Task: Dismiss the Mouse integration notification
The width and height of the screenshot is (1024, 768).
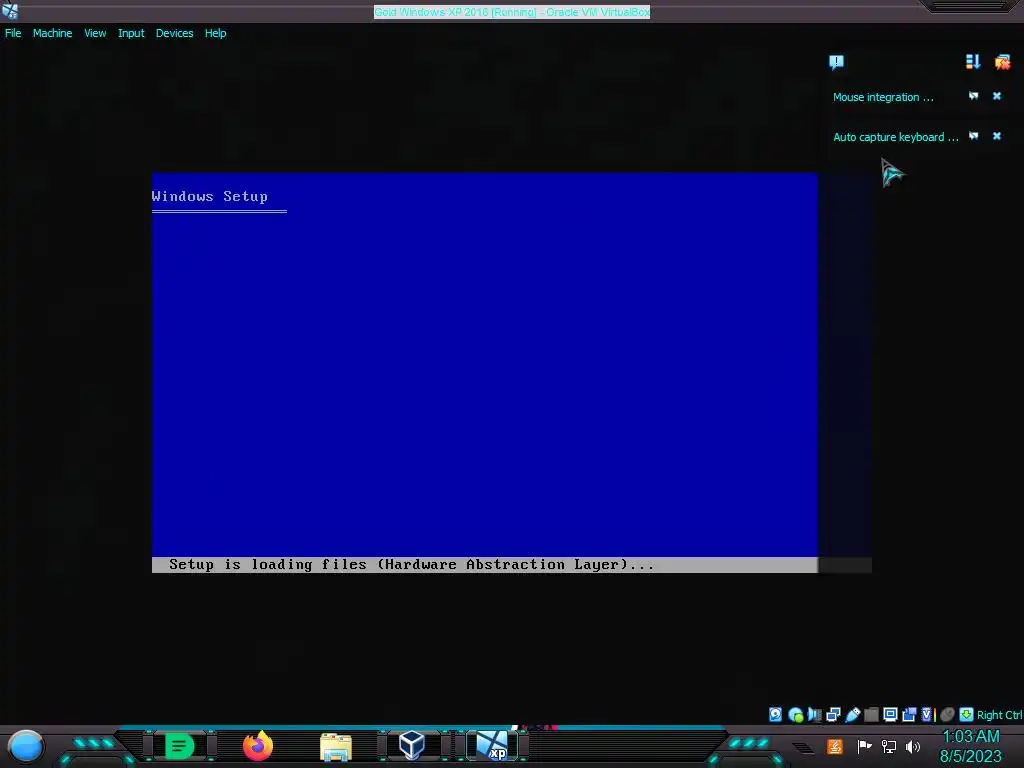Action: (x=997, y=96)
